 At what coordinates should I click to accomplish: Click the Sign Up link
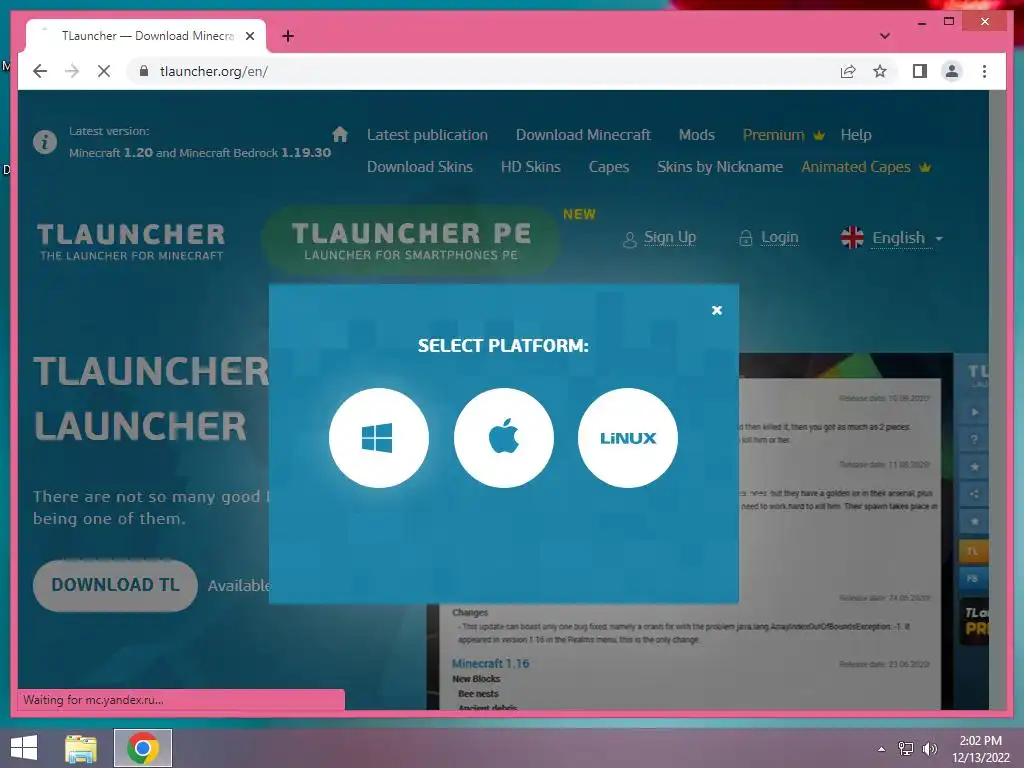pyautogui.click(x=669, y=237)
